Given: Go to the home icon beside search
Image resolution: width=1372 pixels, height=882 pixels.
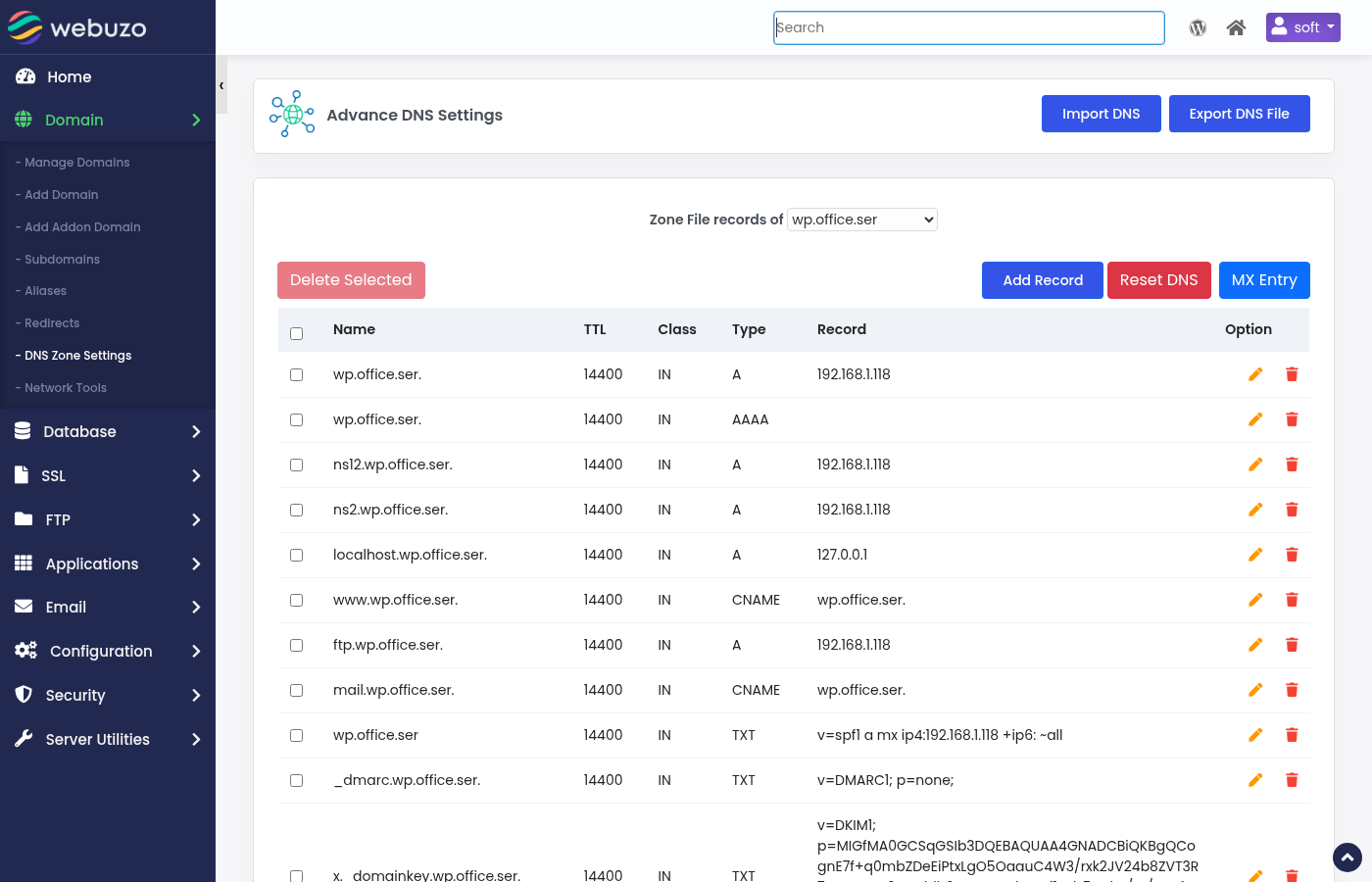Looking at the screenshot, I should (x=1236, y=27).
